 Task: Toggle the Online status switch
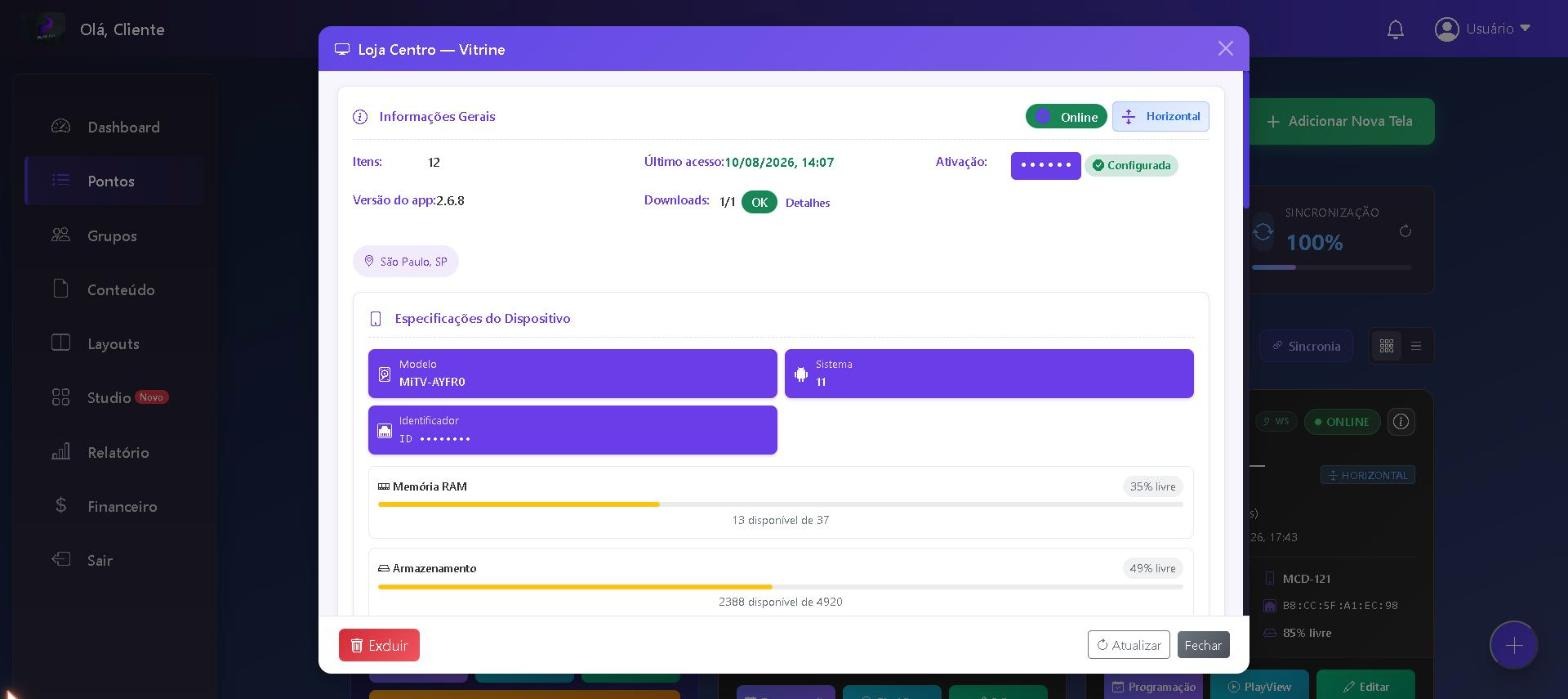[x=1066, y=116]
